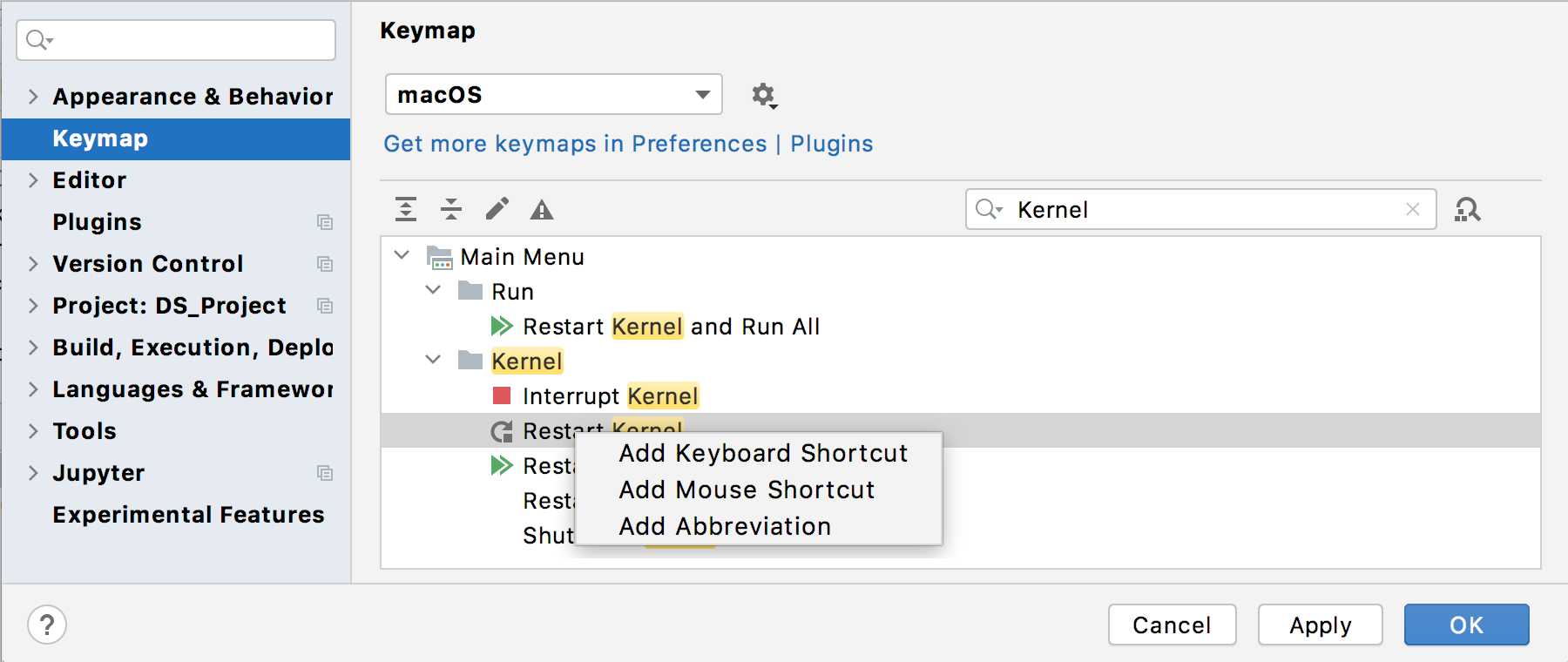Screen dimensions: 1568x662
Task: Collapse the Run folder node
Action: coord(433,291)
